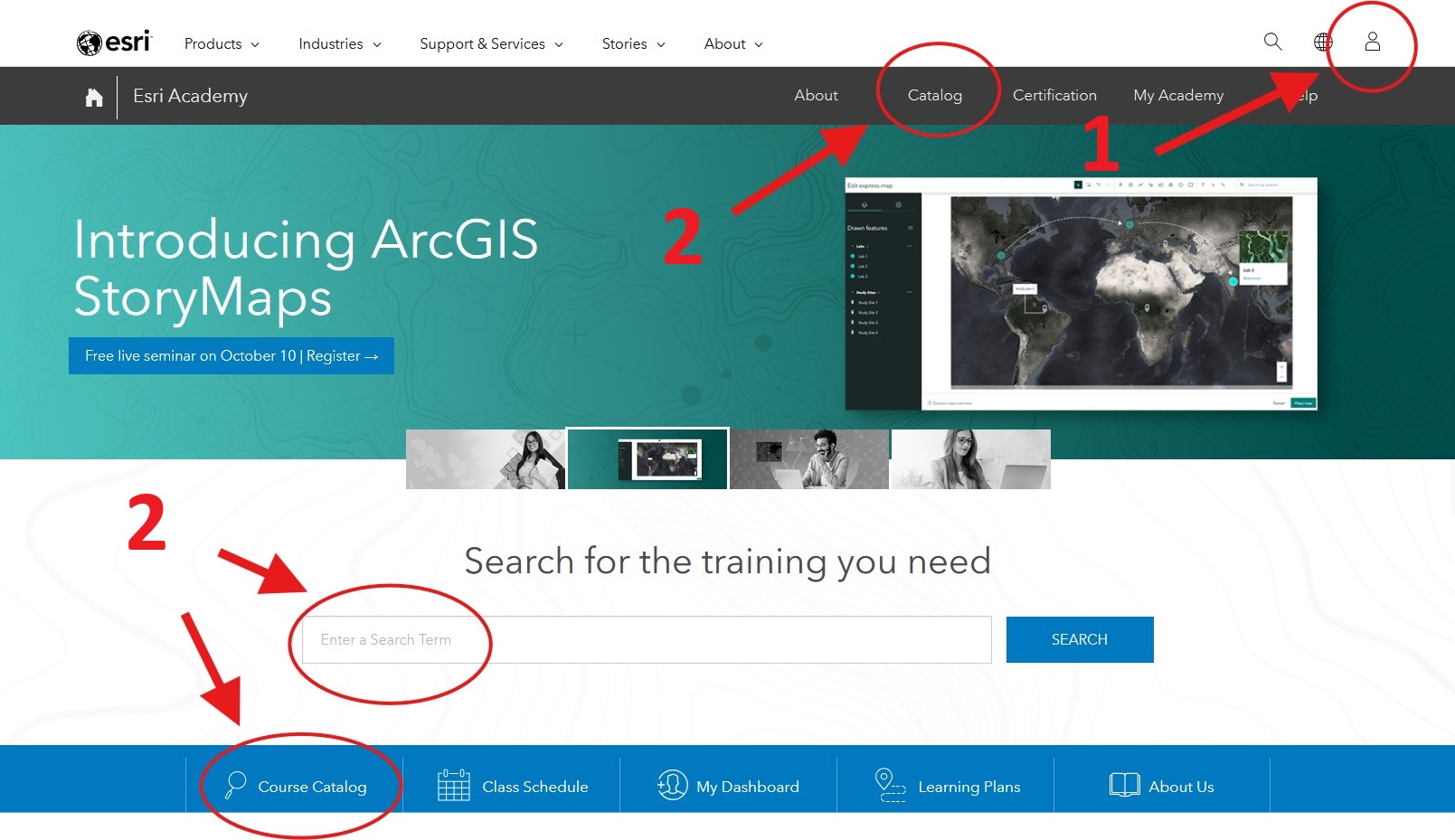Image resolution: width=1455 pixels, height=840 pixels.
Task: Open Certification in the Academy bar
Action: [x=1054, y=95]
